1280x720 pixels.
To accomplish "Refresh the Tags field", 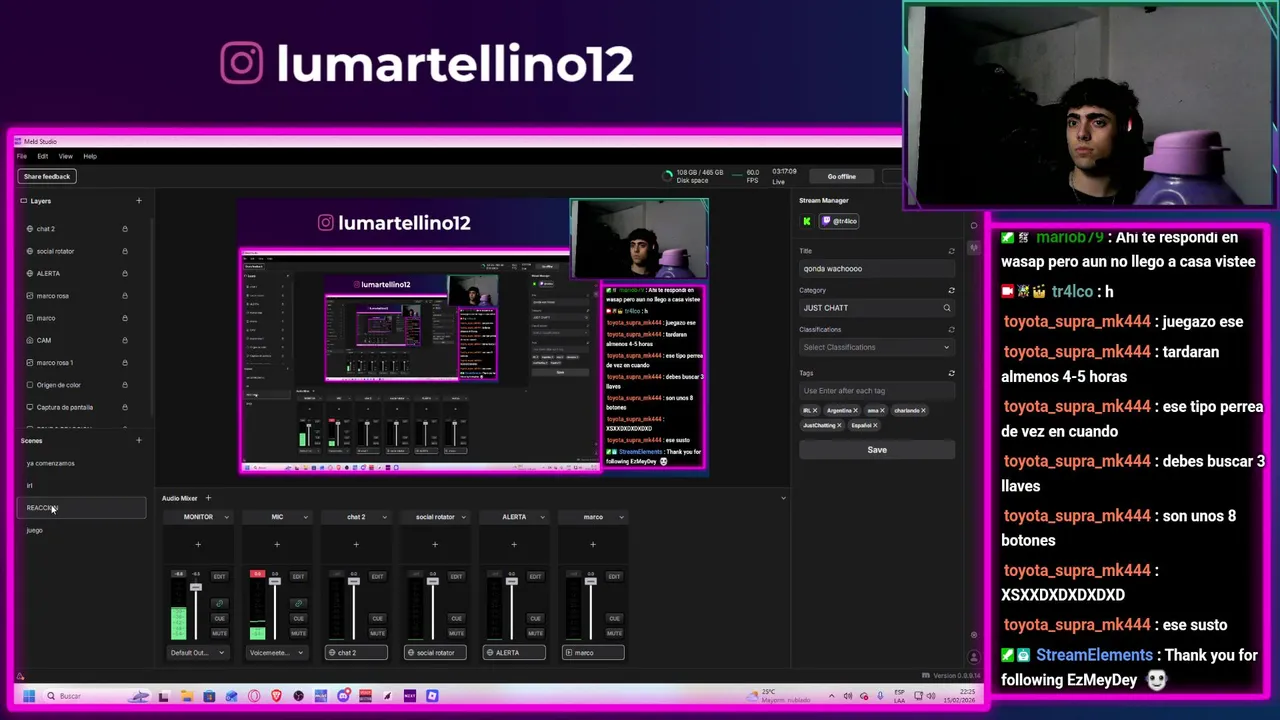I will 951,373.
